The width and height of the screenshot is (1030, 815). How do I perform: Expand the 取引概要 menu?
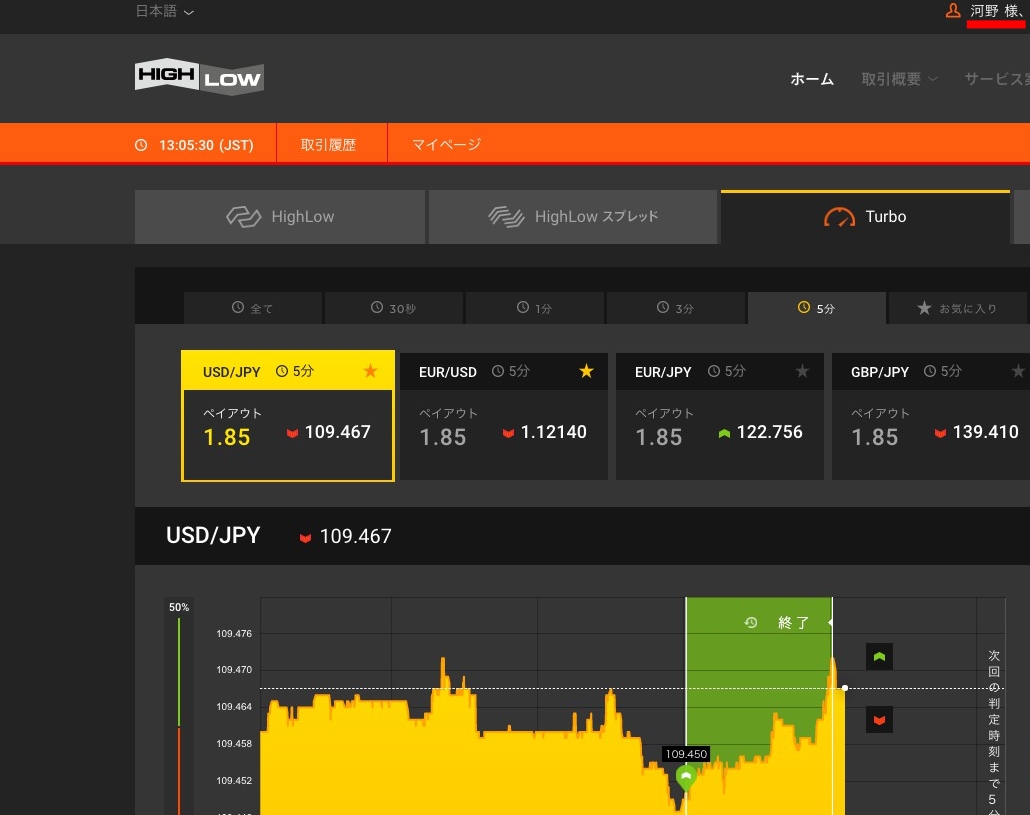[x=899, y=79]
